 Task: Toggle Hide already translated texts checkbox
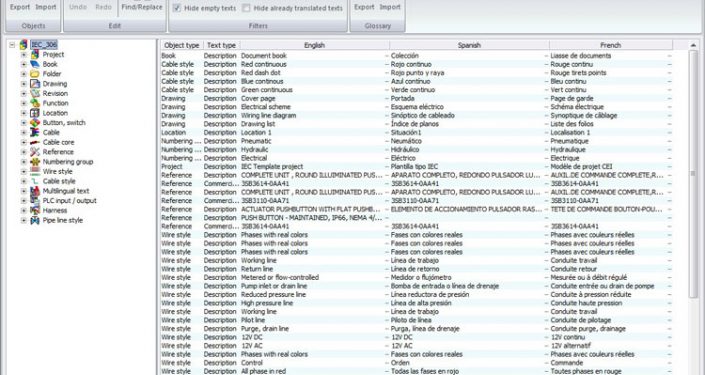[x=246, y=8]
